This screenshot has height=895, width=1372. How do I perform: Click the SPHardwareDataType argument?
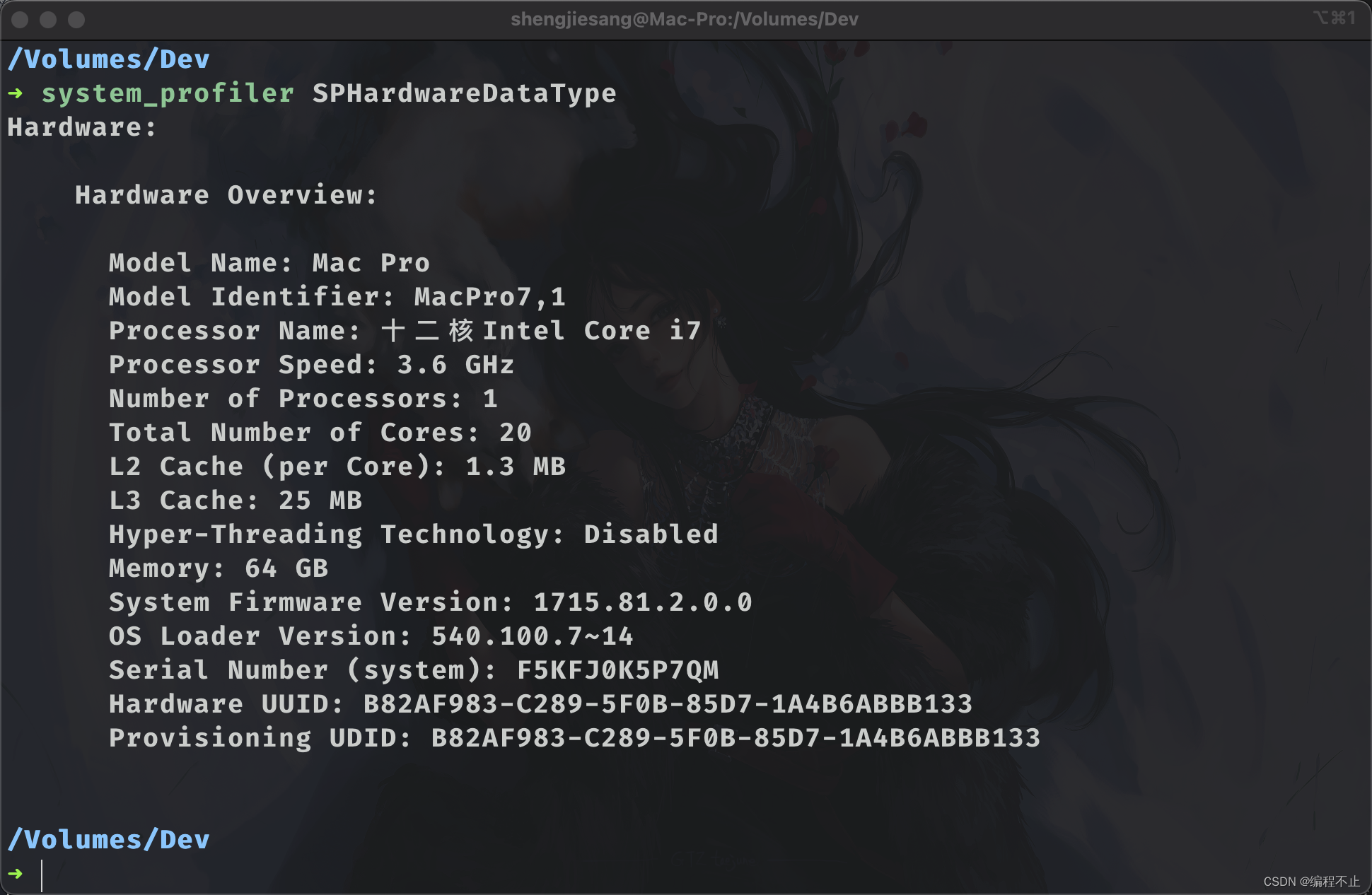[464, 93]
